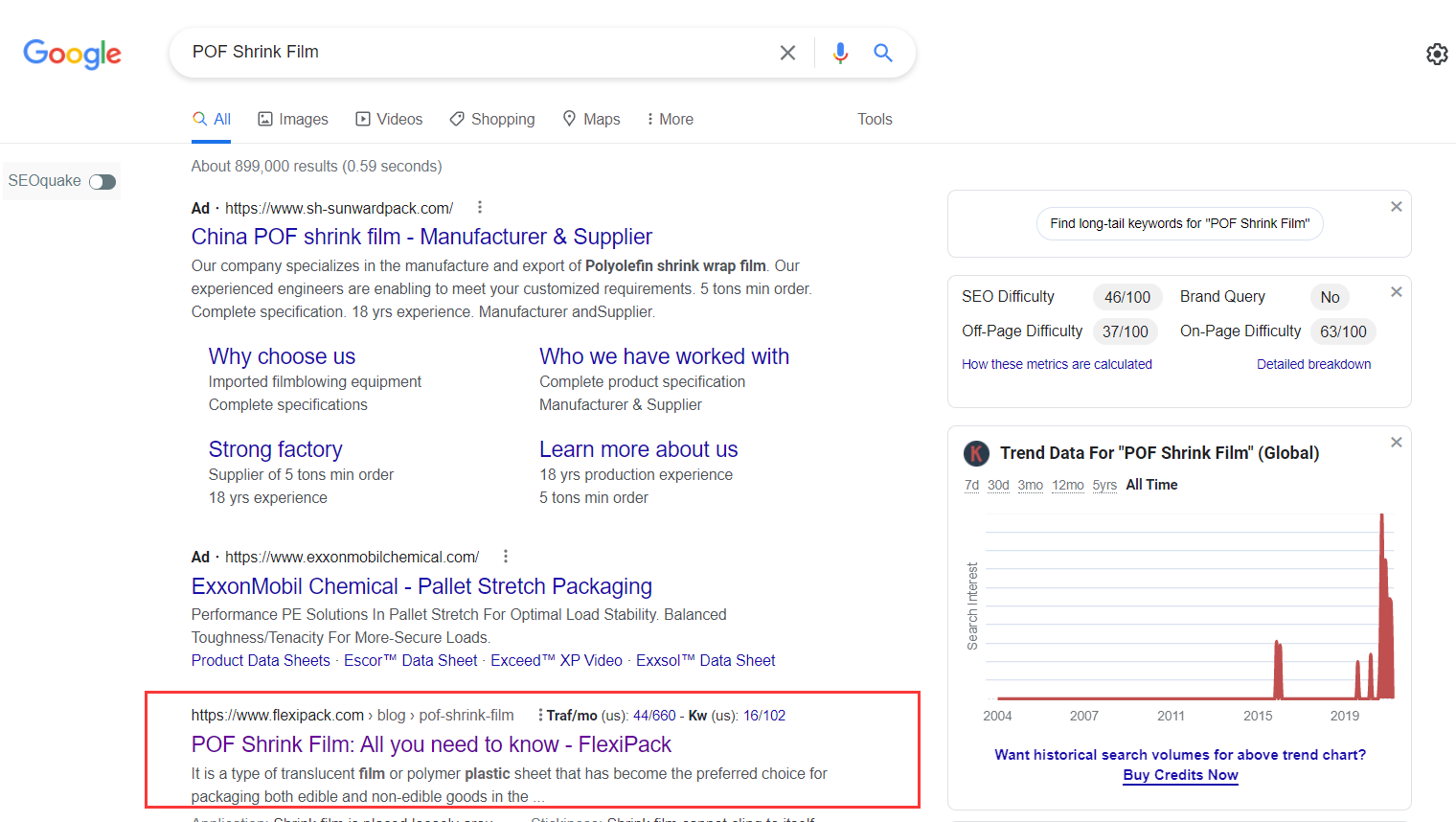Click the Keywords Everywhere K icon
The width and height of the screenshot is (1456, 822).
[976, 453]
